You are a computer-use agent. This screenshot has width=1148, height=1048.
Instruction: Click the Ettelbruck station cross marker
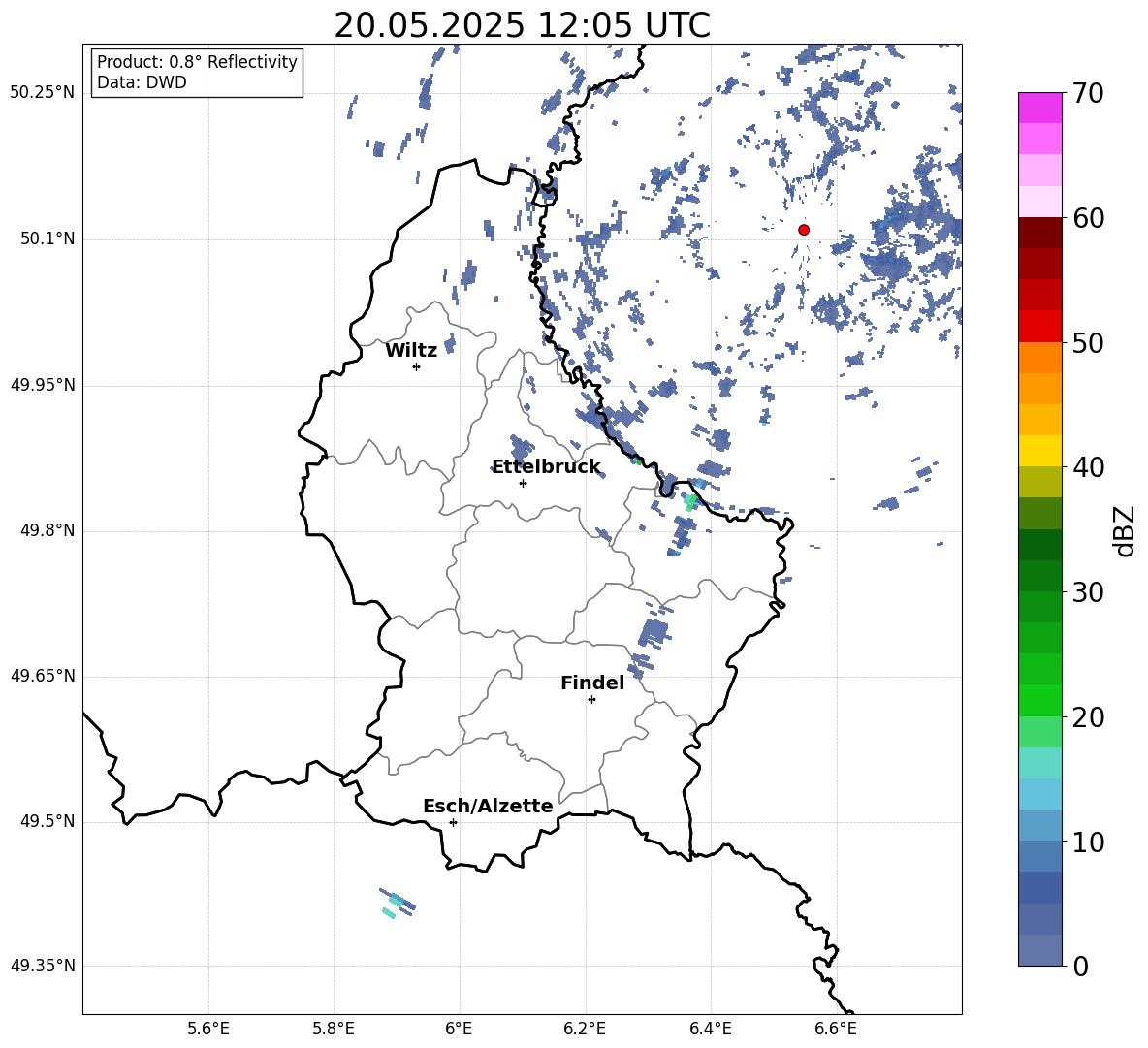tap(523, 483)
